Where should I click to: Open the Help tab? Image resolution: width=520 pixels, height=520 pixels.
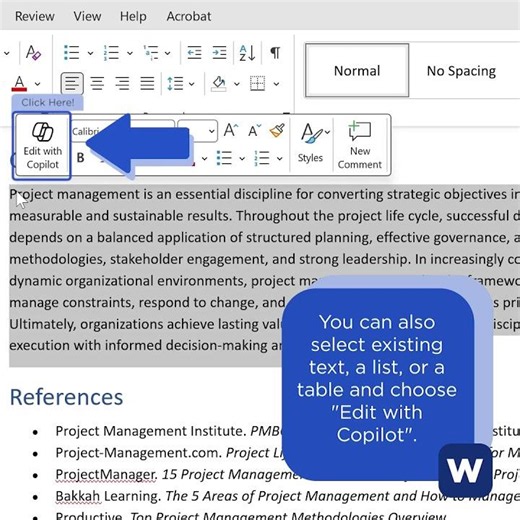[133, 16]
